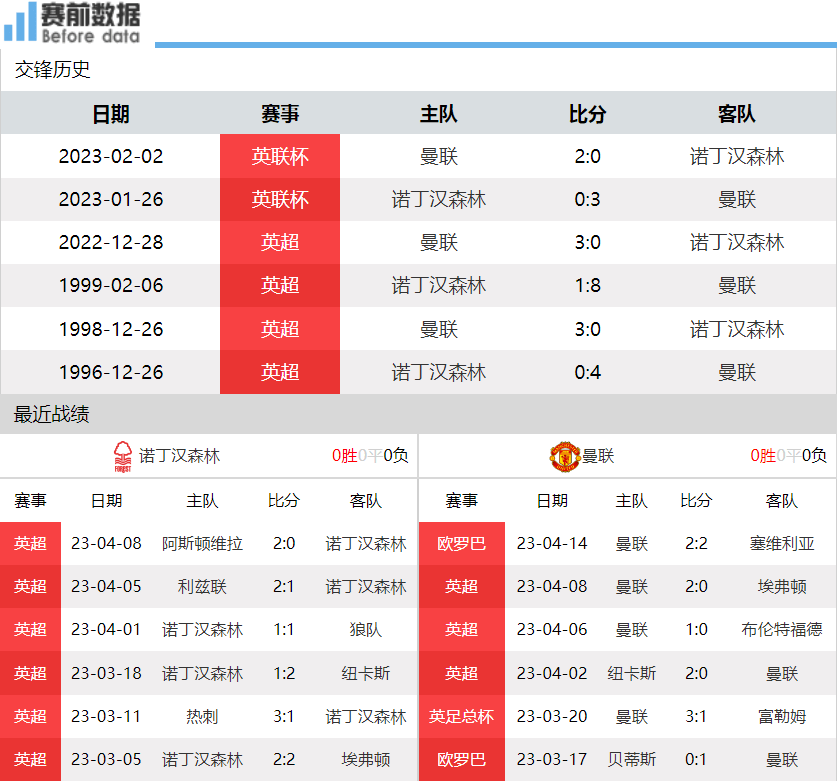Click 诺丁汉森林's 0胜0平0负 record

[370, 455]
